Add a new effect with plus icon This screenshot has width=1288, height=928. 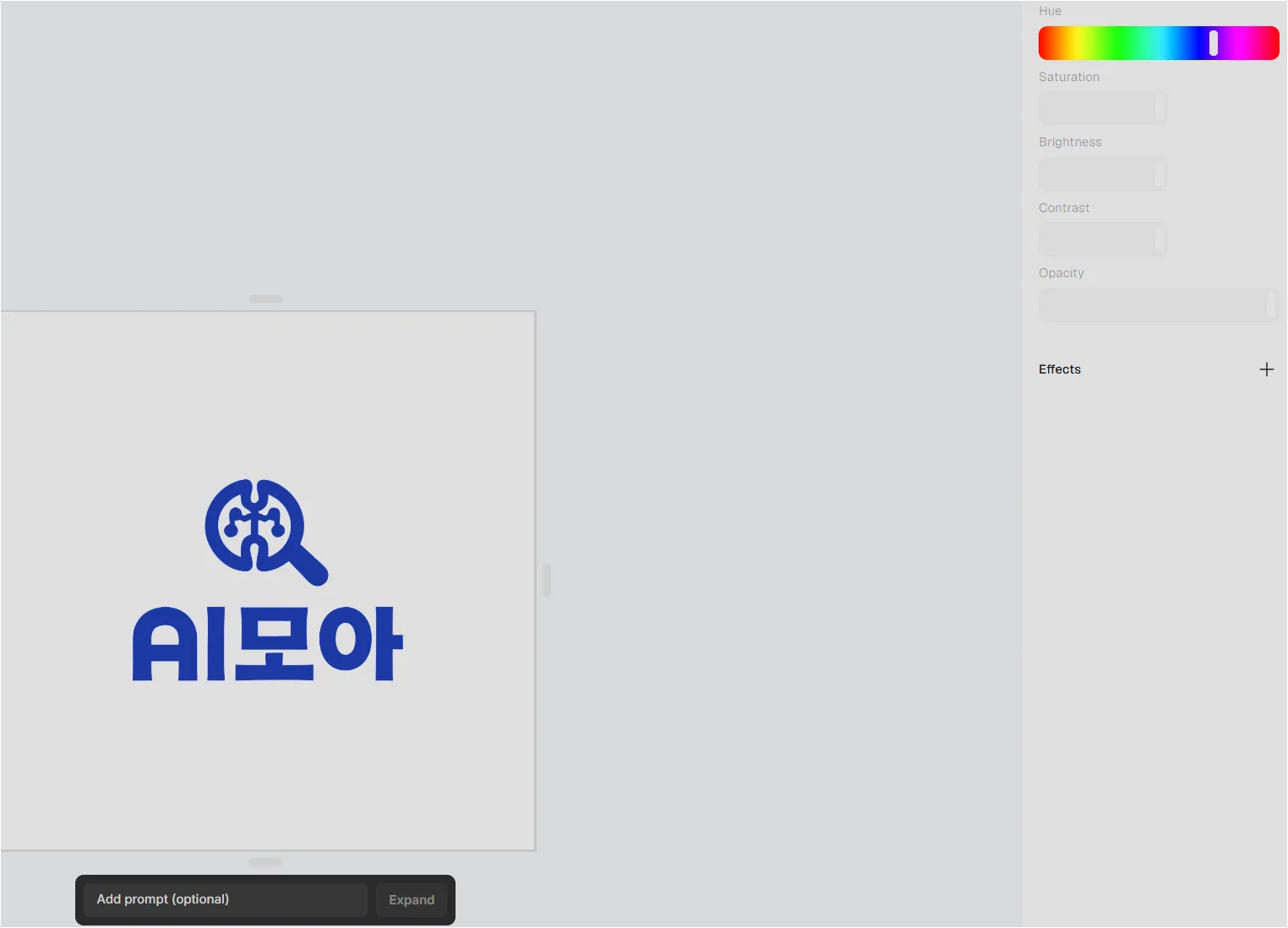pos(1266,369)
